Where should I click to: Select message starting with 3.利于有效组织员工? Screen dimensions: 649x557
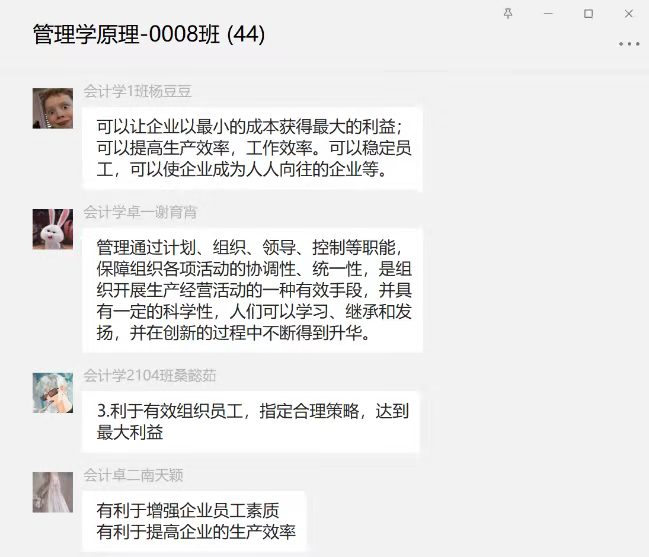(x=251, y=422)
